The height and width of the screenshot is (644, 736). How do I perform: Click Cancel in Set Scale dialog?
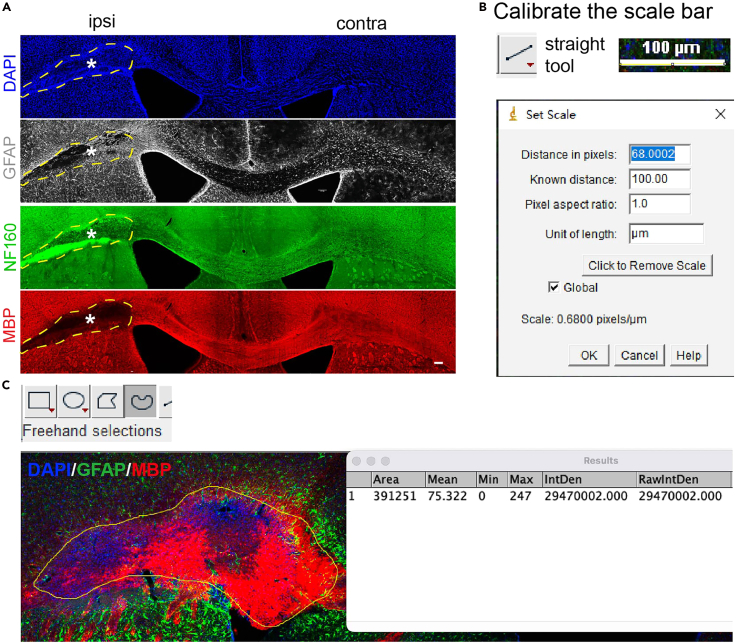point(639,355)
